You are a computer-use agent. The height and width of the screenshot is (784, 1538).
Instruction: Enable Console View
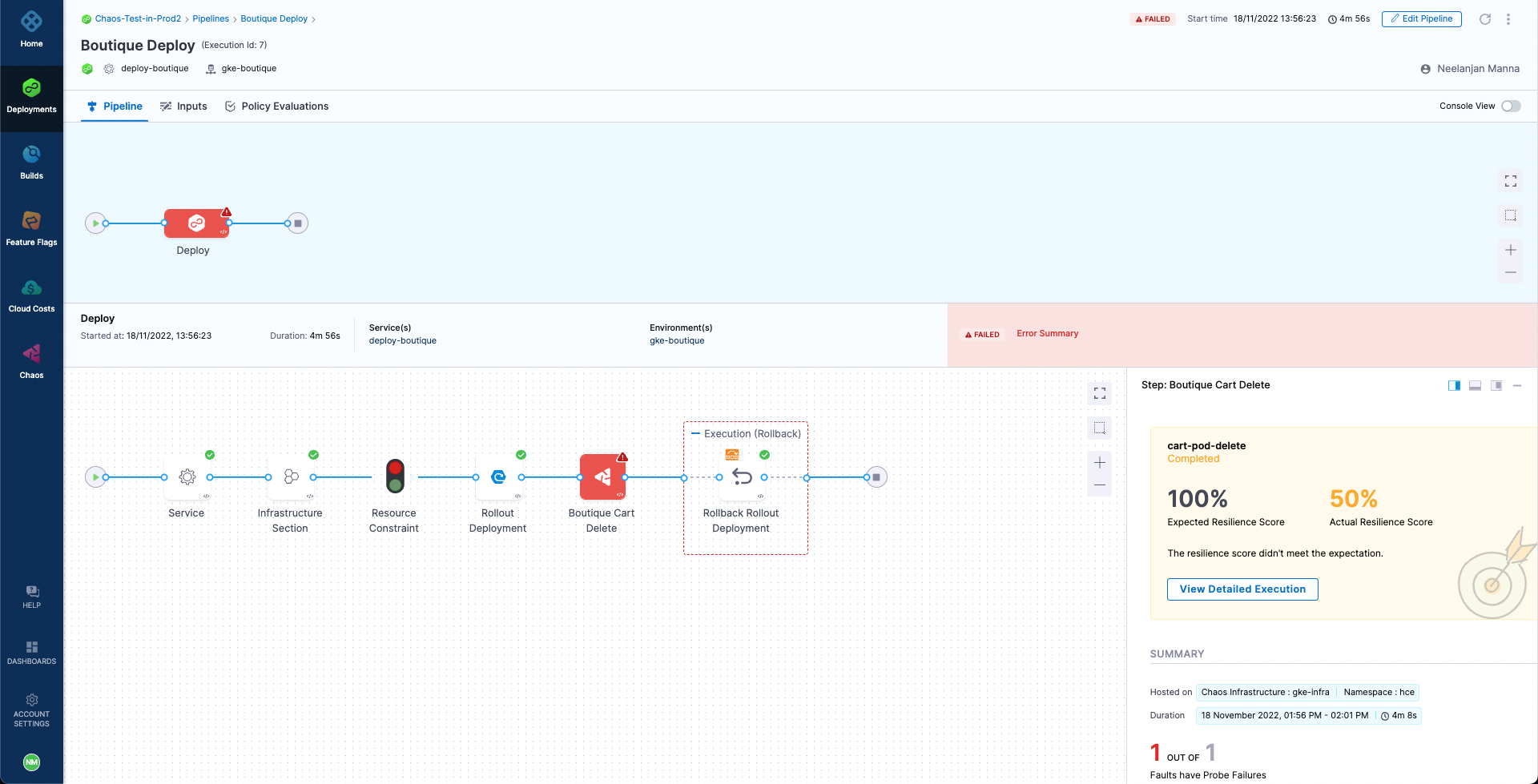[x=1512, y=106]
